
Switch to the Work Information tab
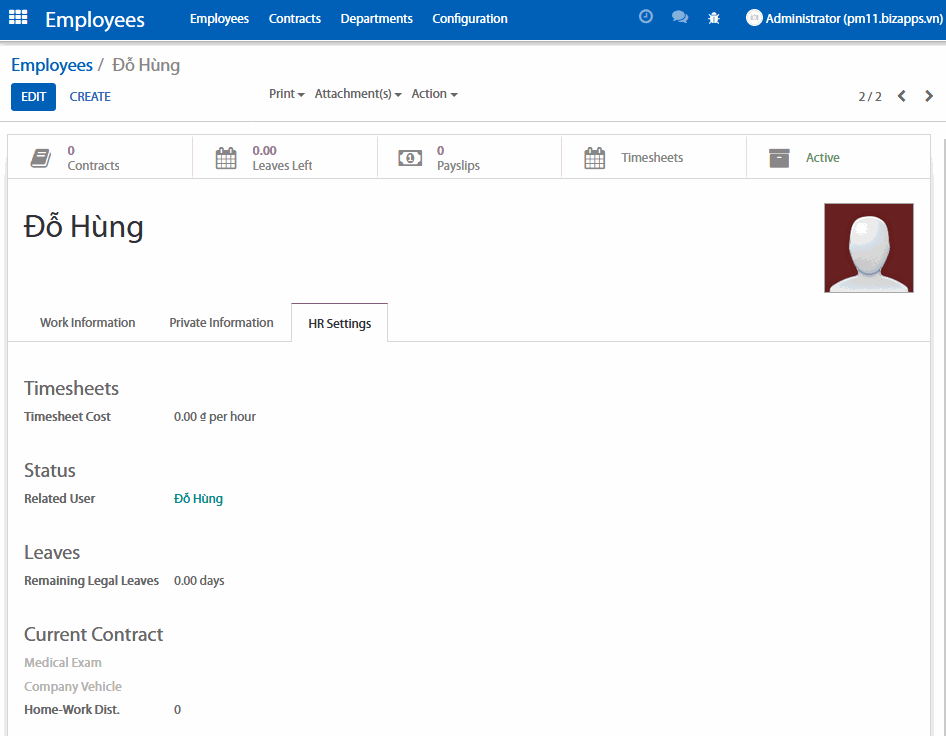(87, 323)
